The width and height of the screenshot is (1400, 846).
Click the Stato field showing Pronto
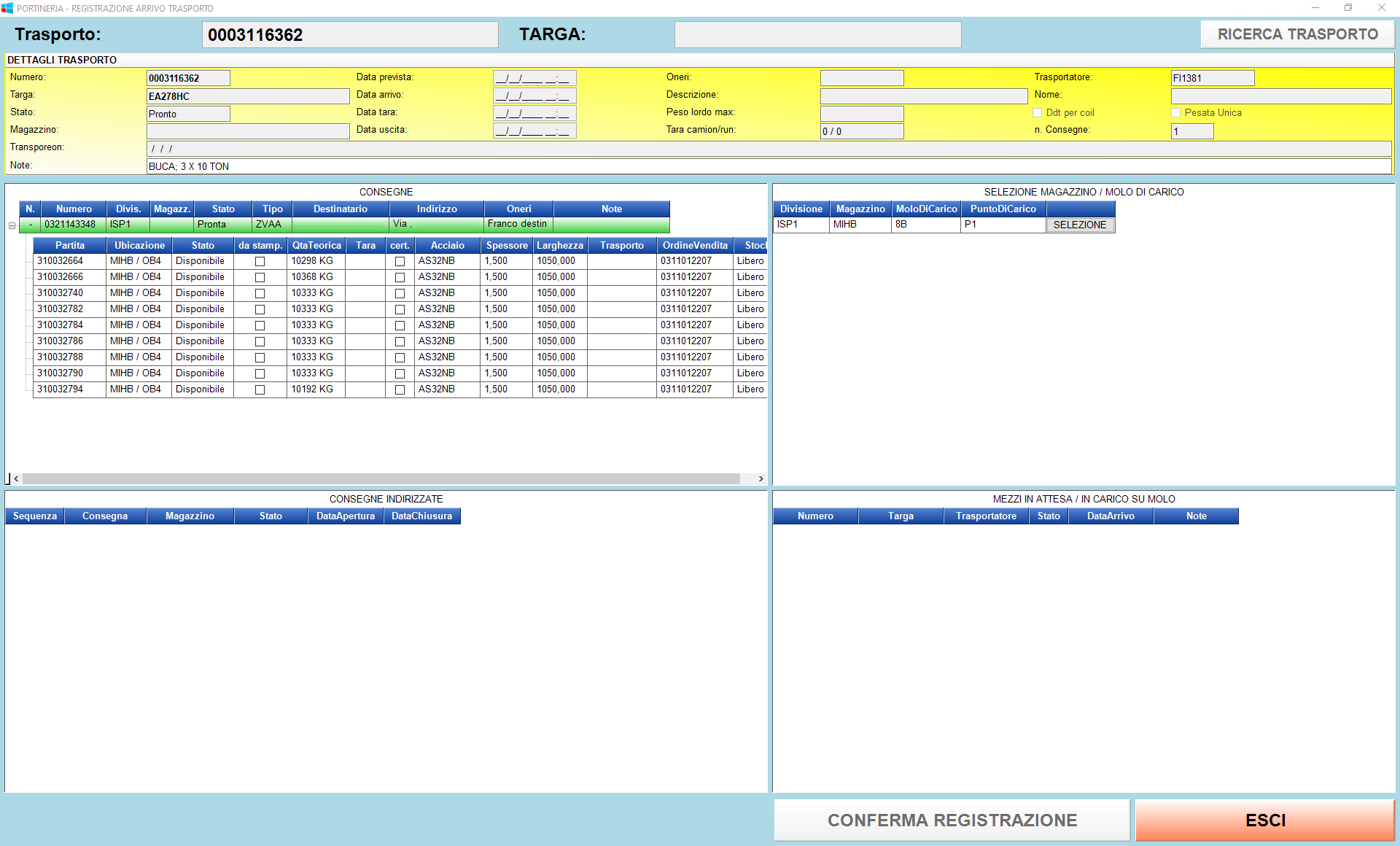188,114
